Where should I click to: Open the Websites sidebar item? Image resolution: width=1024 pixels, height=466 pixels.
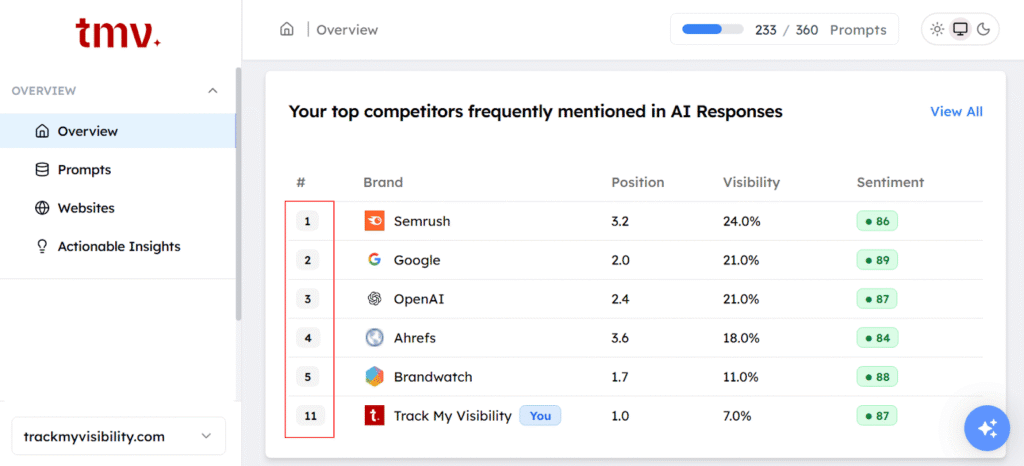[118, 208]
